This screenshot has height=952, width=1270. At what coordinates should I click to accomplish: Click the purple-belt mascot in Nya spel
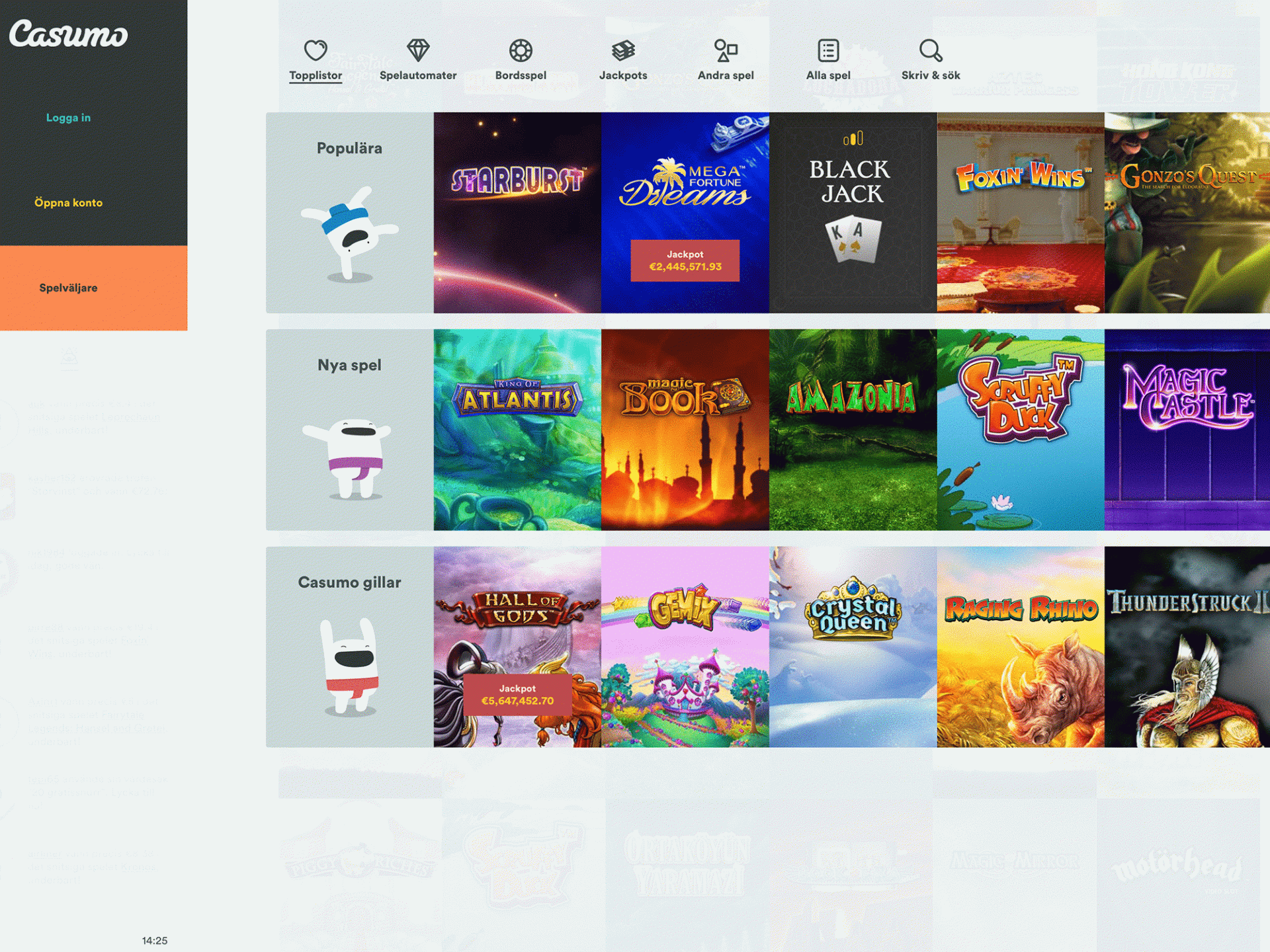[x=349, y=459]
